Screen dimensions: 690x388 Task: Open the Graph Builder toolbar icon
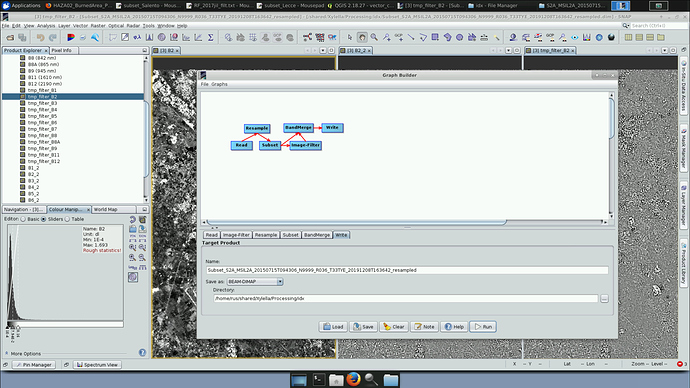pyautogui.click(x=307, y=37)
